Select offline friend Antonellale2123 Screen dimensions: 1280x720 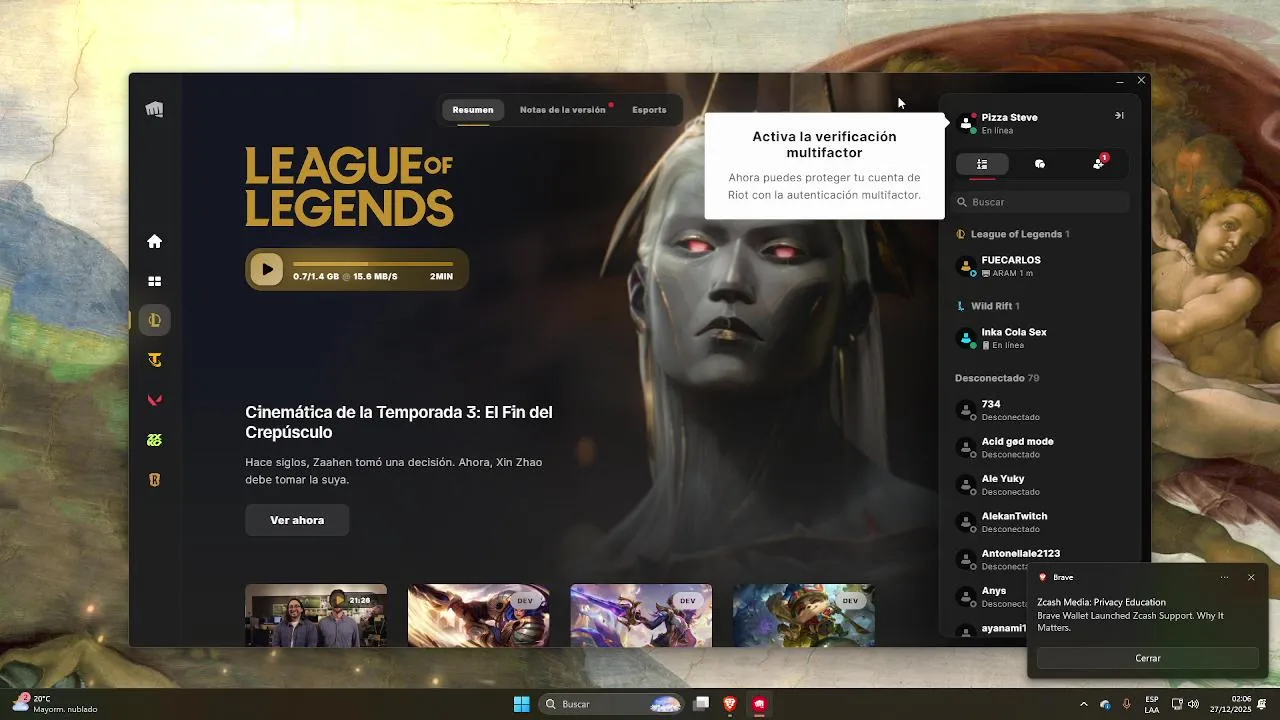[1021, 553]
